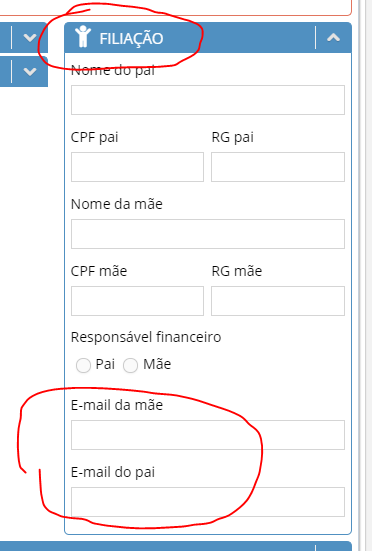Screen dimensions: 372x551
Task: Click the FILIAÇÃO header title
Action: click(131, 38)
